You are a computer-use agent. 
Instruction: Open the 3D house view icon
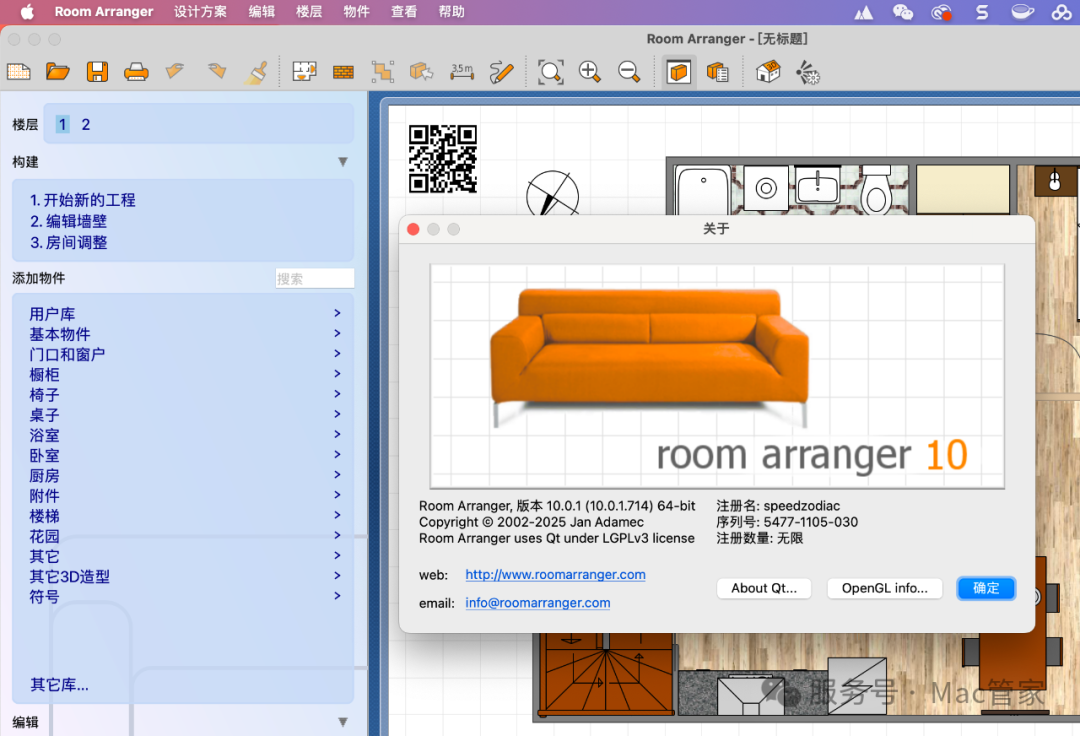pos(768,71)
